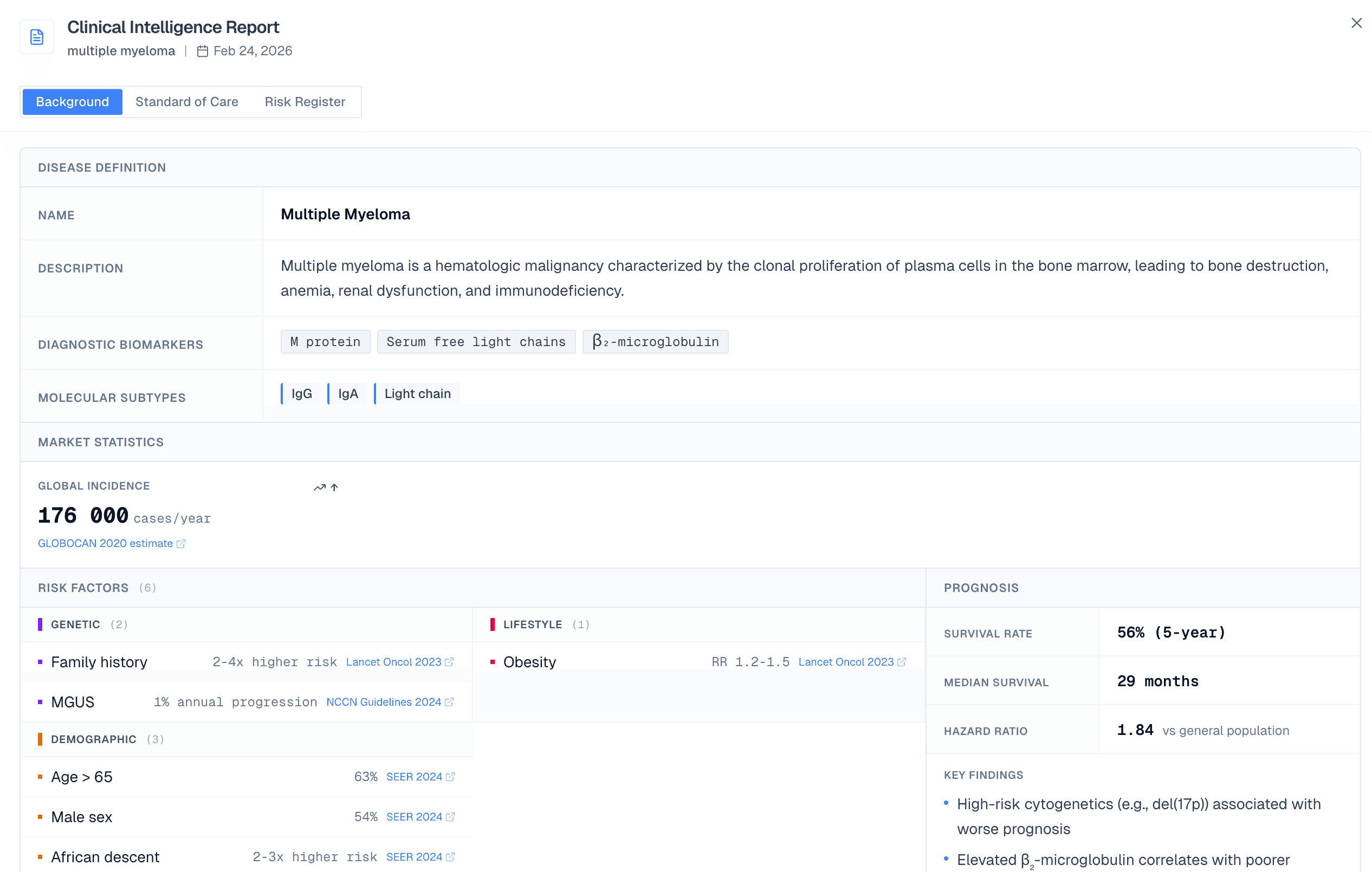Select the Background tab
Image resolution: width=1372 pixels, height=872 pixels.
click(x=73, y=102)
